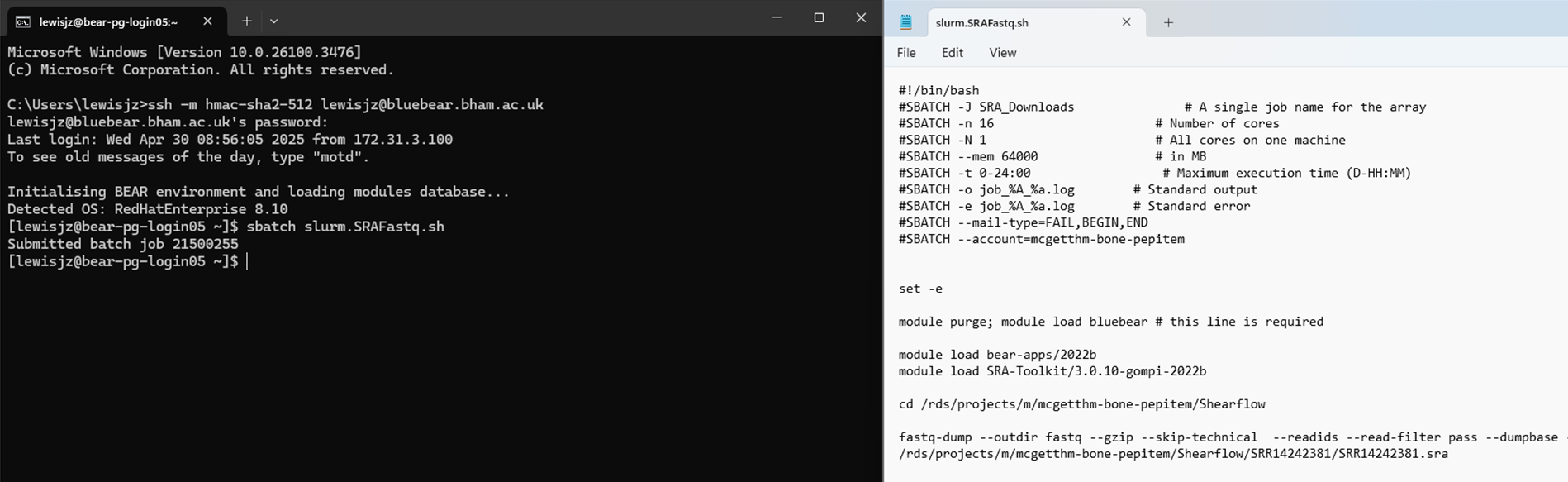Screen dimensions: 1568x482
Task: Minimize the terminal window
Action: [x=777, y=18]
